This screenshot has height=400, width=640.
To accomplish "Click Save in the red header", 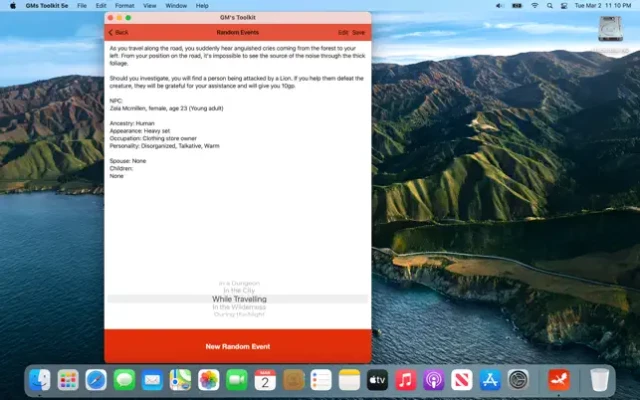I will (x=358, y=32).
